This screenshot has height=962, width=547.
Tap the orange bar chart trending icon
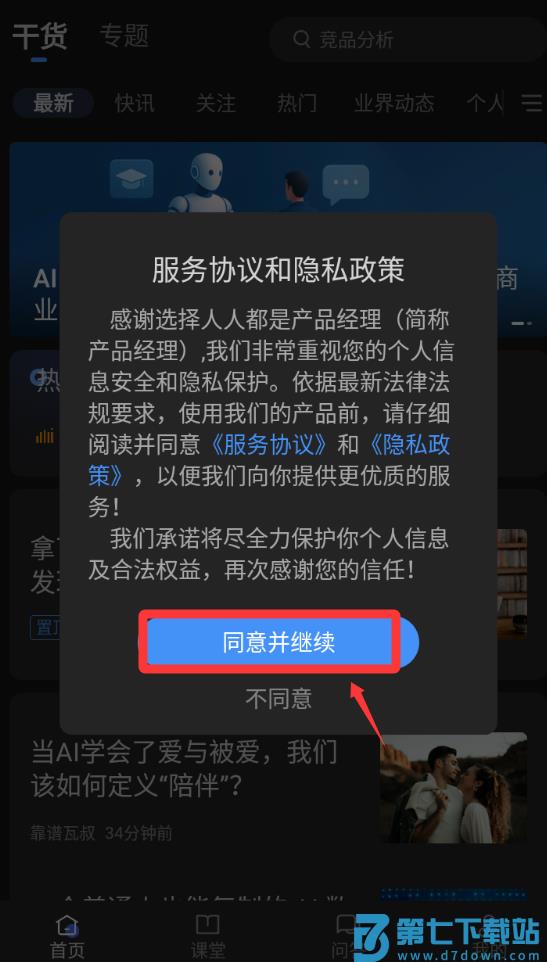click(x=45, y=436)
